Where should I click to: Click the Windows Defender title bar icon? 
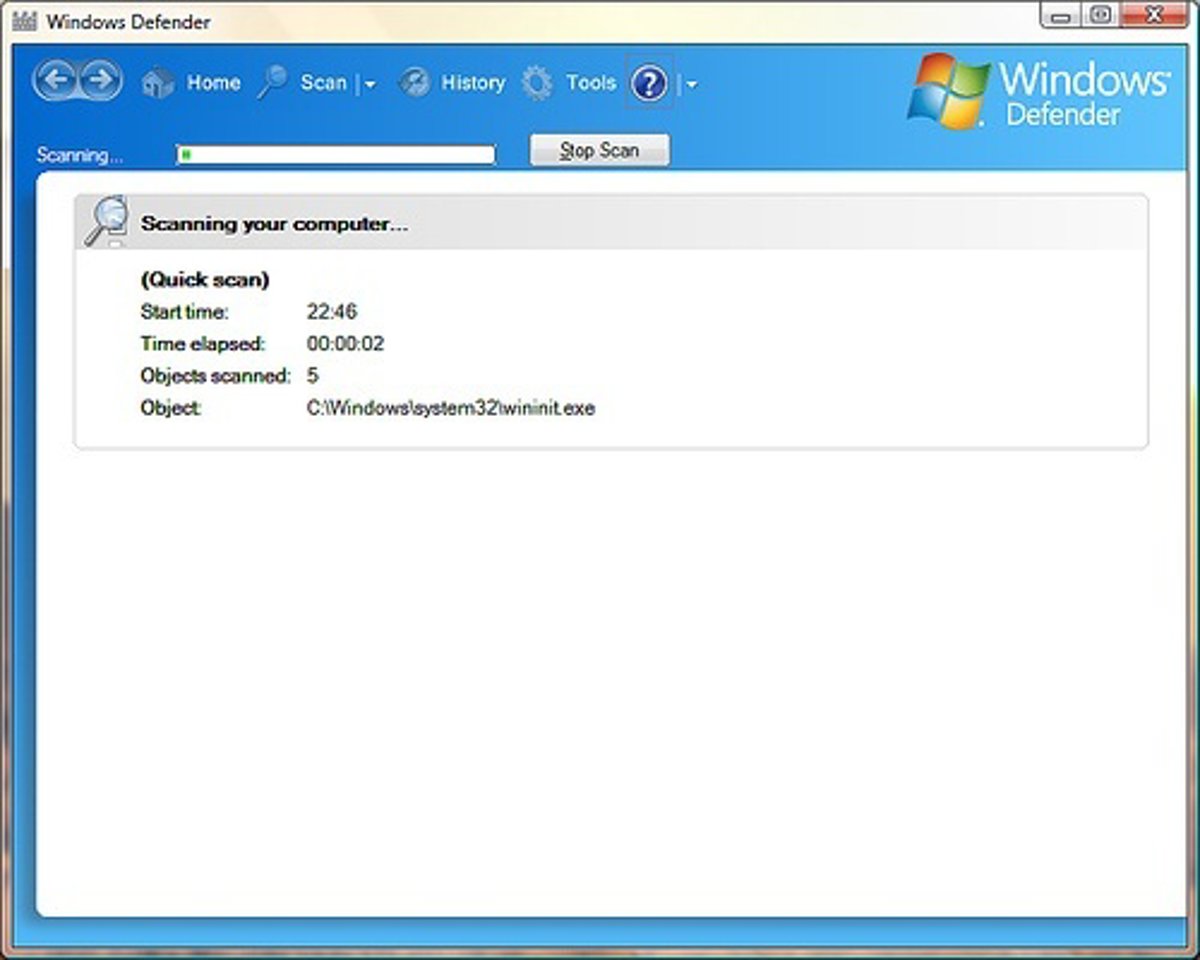coord(25,21)
